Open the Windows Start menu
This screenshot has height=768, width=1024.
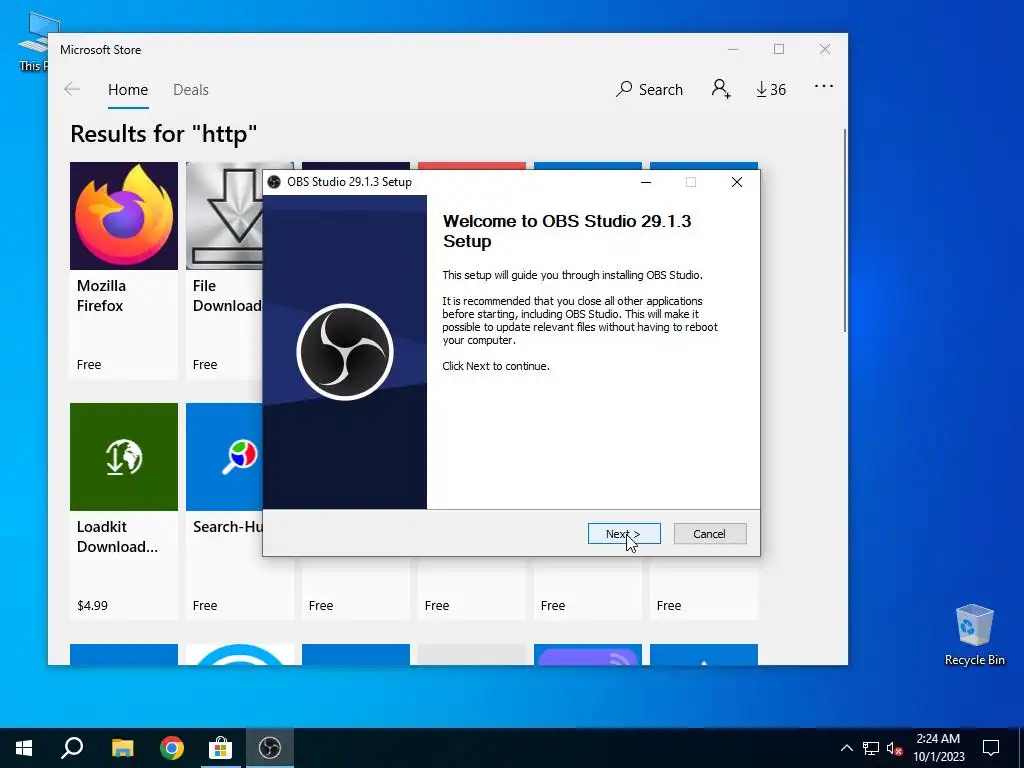tap(24, 748)
